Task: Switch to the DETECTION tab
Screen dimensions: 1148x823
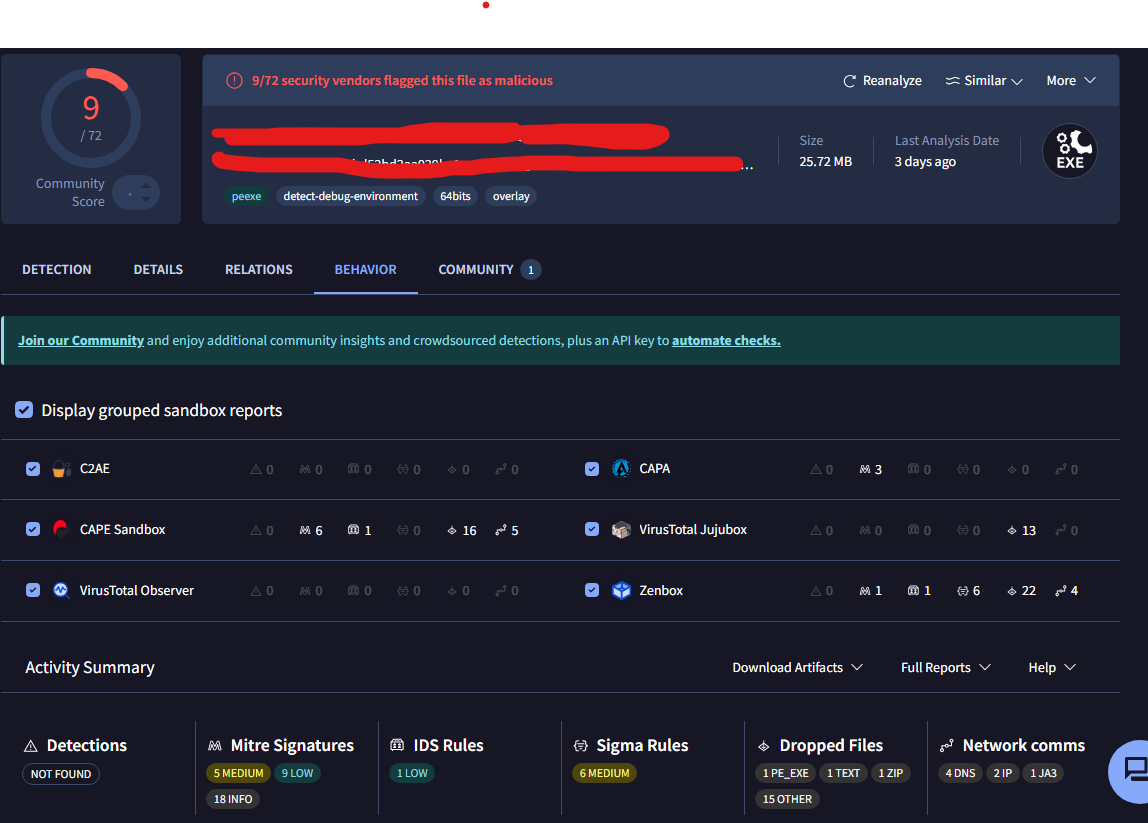Action: tap(56, 269)
